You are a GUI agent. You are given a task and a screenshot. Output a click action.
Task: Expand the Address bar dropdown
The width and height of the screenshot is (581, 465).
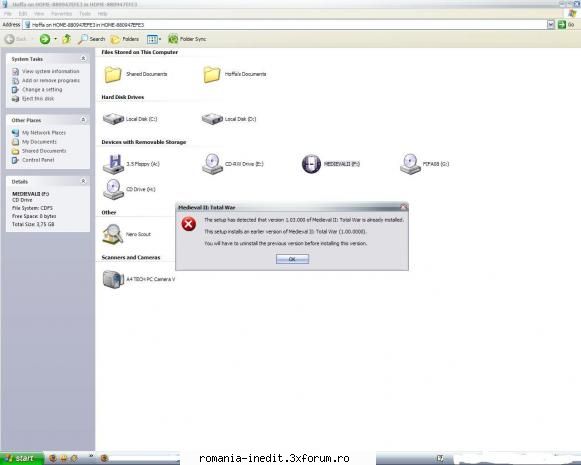pos(551,24)
